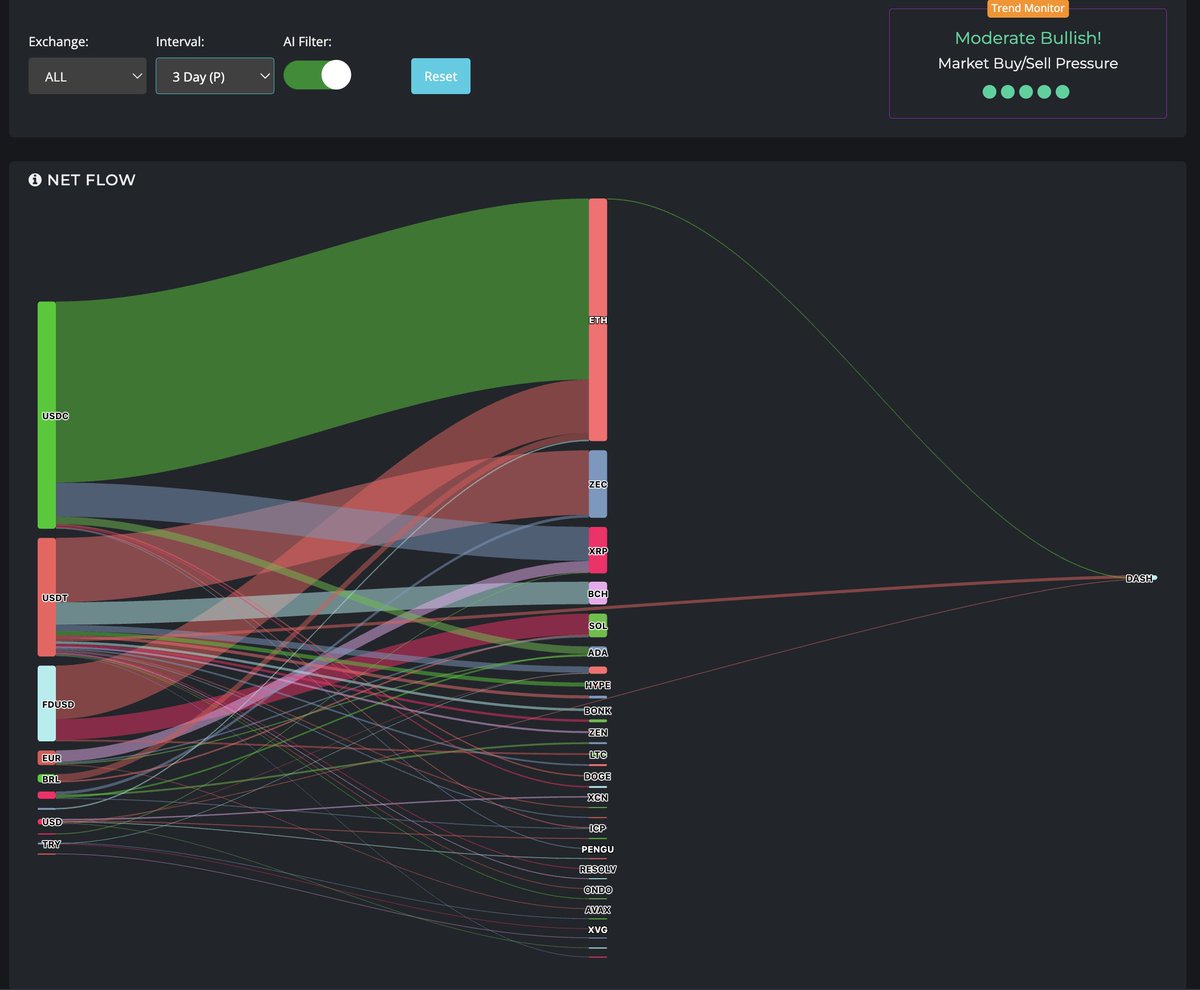
Task: Expand the Interval dropdown showing 3 Day (P)
Action: tap(214, 76)
